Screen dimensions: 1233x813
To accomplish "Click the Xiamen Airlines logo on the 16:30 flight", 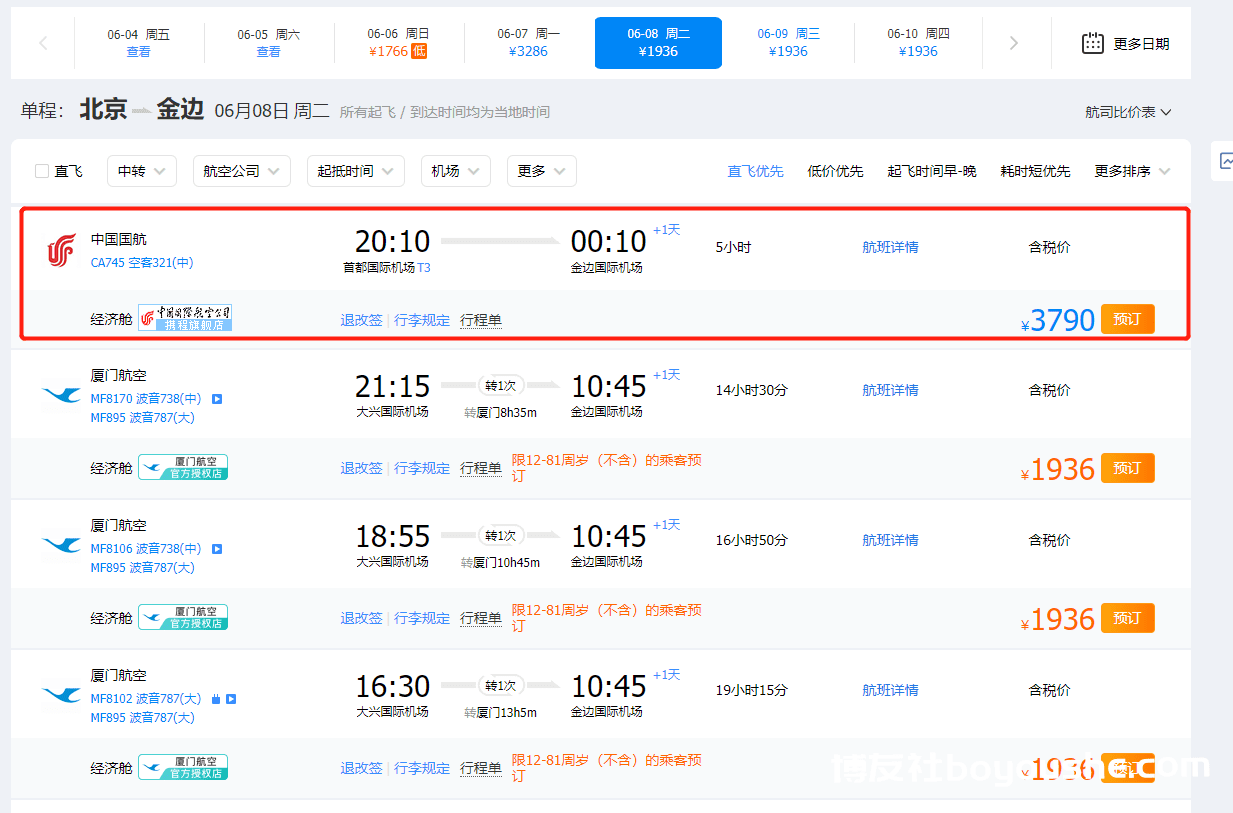I will tap(62, 694).
